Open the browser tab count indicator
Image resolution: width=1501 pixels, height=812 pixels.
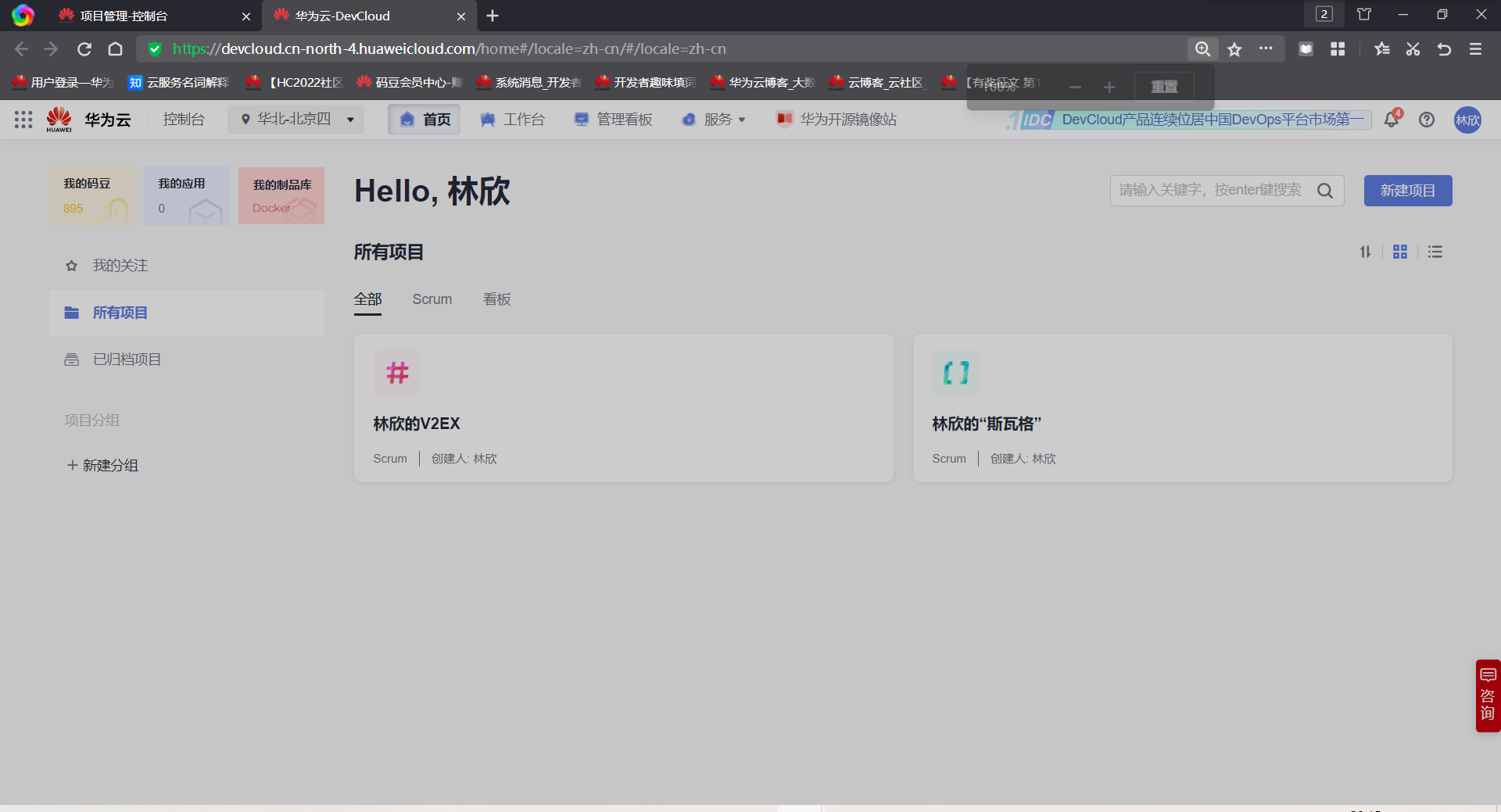pyautogui.click(x=1324, y=14)
